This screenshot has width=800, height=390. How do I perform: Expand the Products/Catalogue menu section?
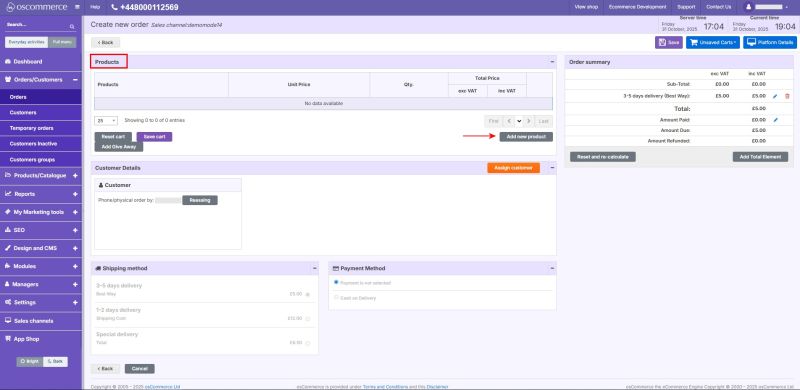click(x=75, y=176)
